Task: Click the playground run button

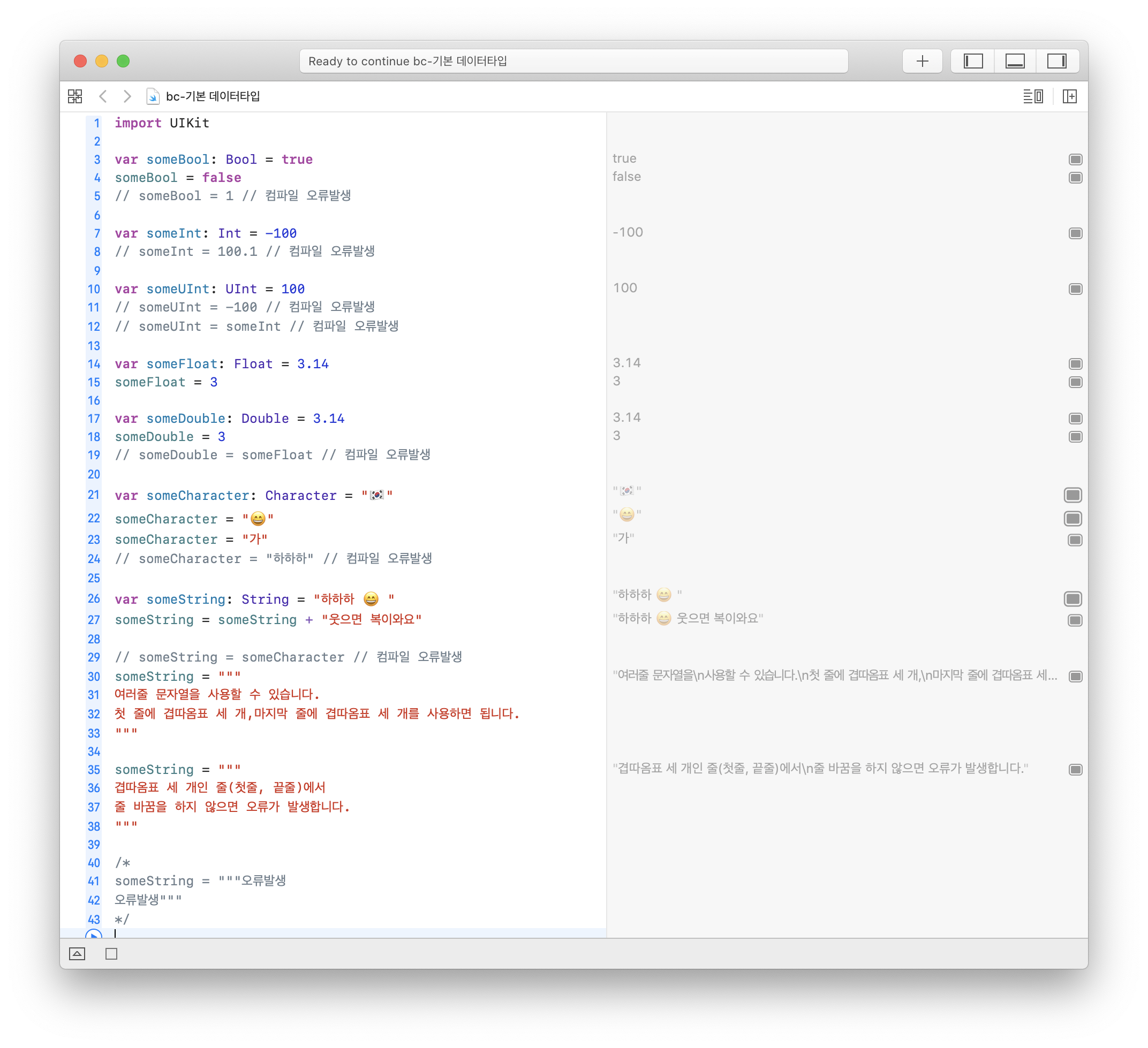Action: coord(93,933)
